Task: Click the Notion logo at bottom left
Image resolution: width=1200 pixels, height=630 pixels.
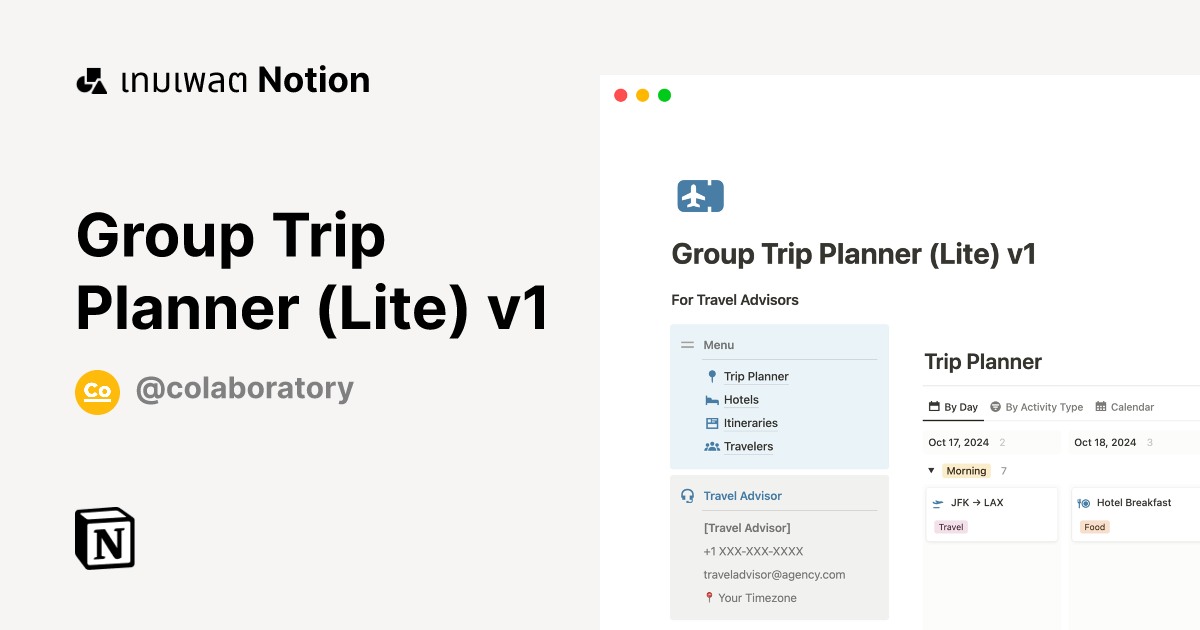Action: click(105, 538)
